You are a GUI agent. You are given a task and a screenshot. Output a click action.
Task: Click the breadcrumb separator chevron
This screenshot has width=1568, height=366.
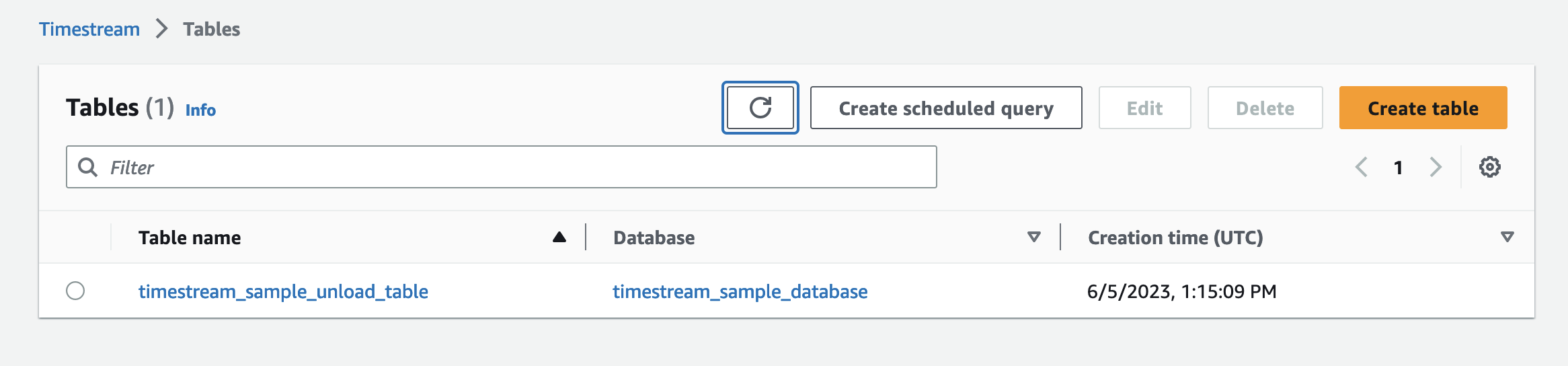(161, 29)
